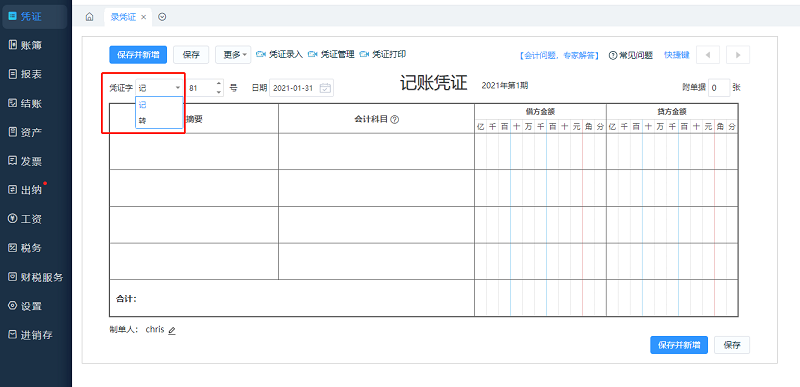Open the 凭证 sidebar module
Screen dimensions: 800x387
pyautogui.click(x=34, y=17)
